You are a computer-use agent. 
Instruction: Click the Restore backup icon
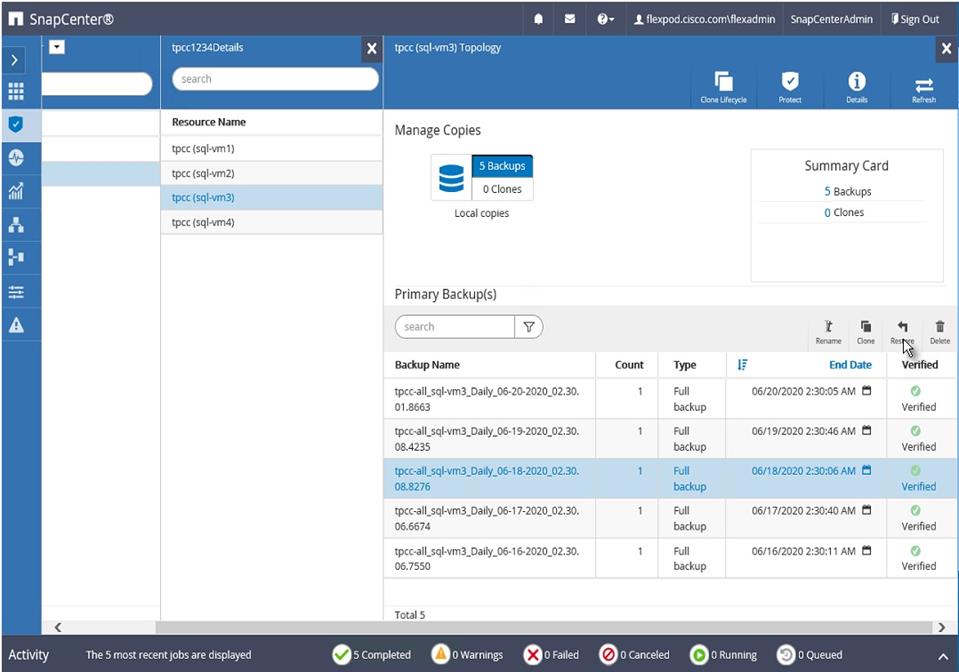(x=902, y=332)
